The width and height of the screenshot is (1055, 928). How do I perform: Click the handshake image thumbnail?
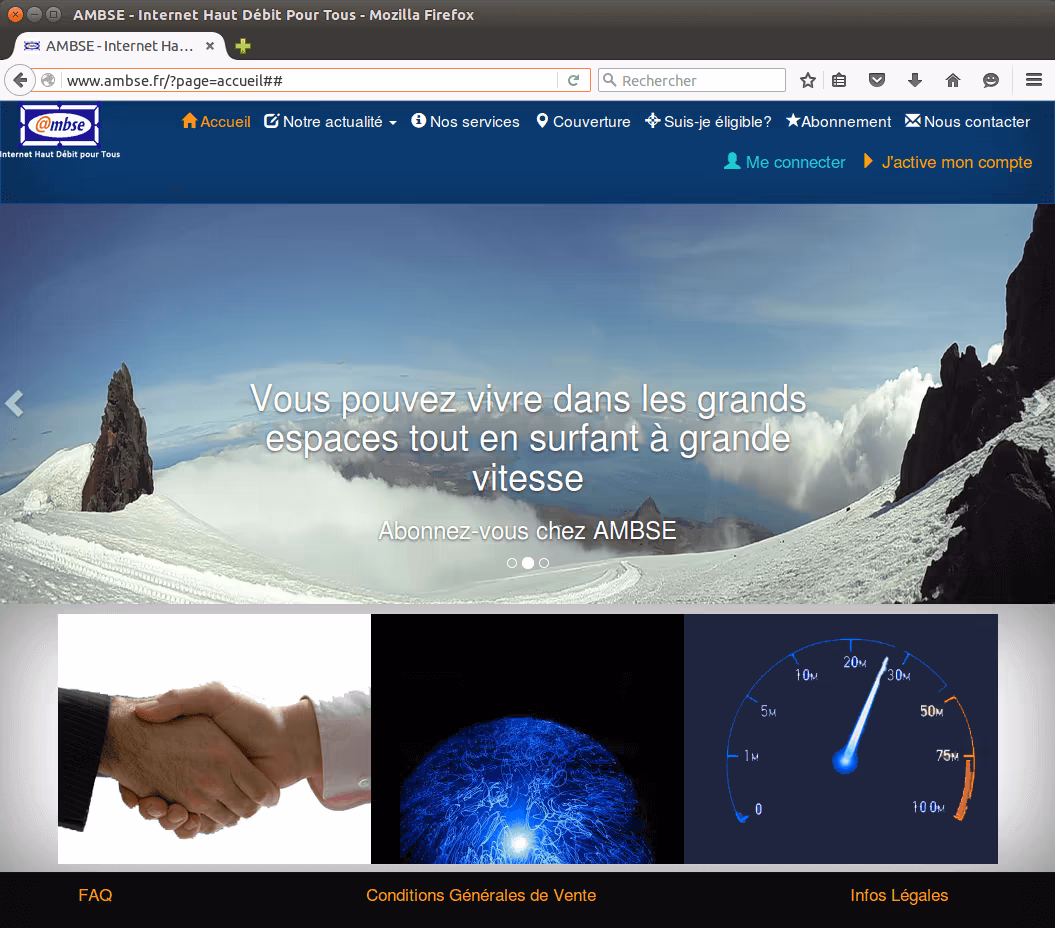coord(214,738)
